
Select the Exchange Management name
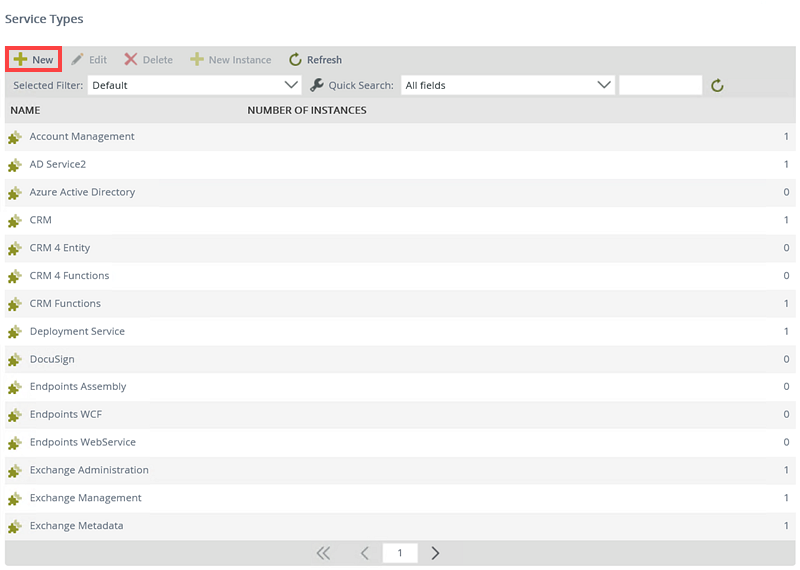(86, 498)
